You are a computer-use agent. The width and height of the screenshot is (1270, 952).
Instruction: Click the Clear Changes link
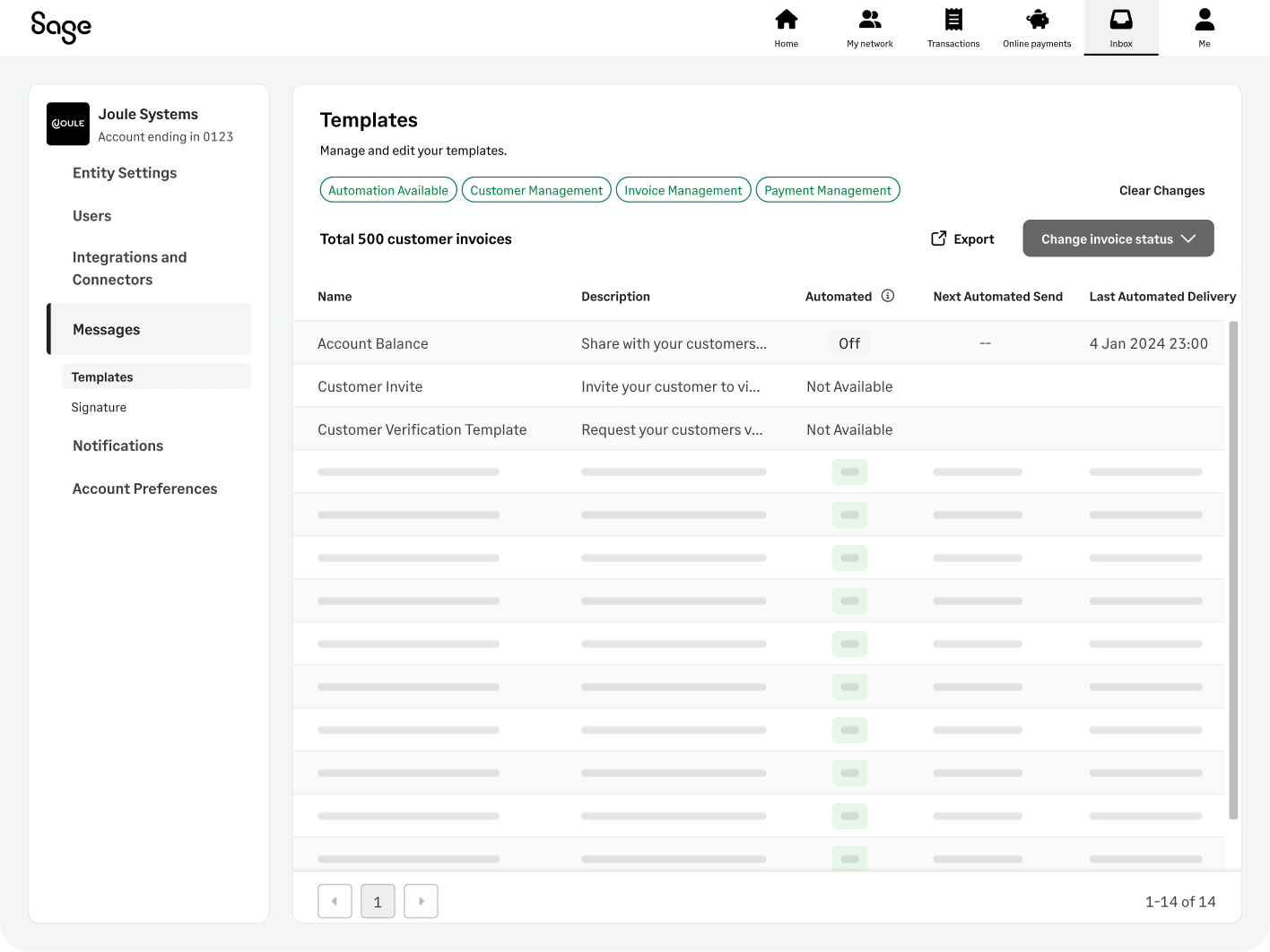point(1161,190)
